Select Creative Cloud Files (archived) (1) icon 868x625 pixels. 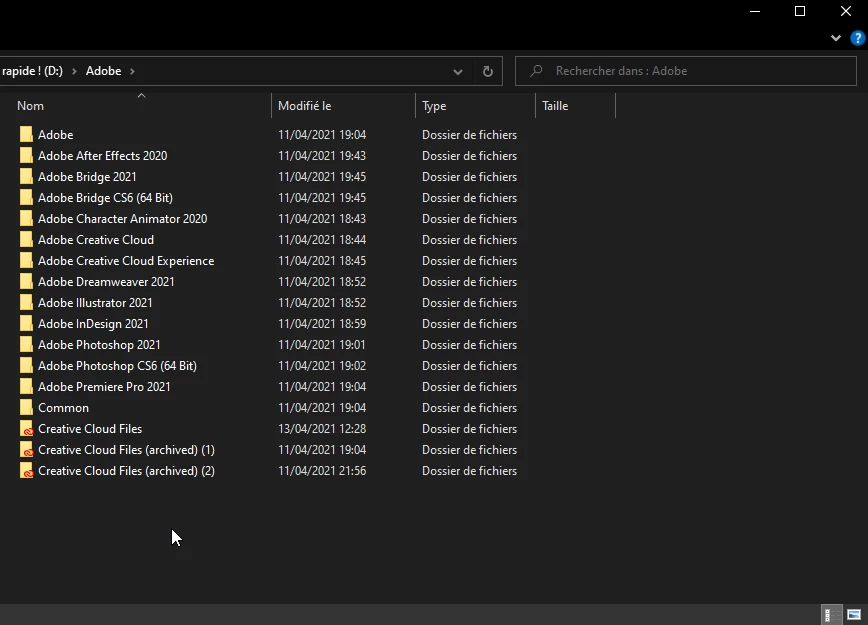click(x=26, y=450)
